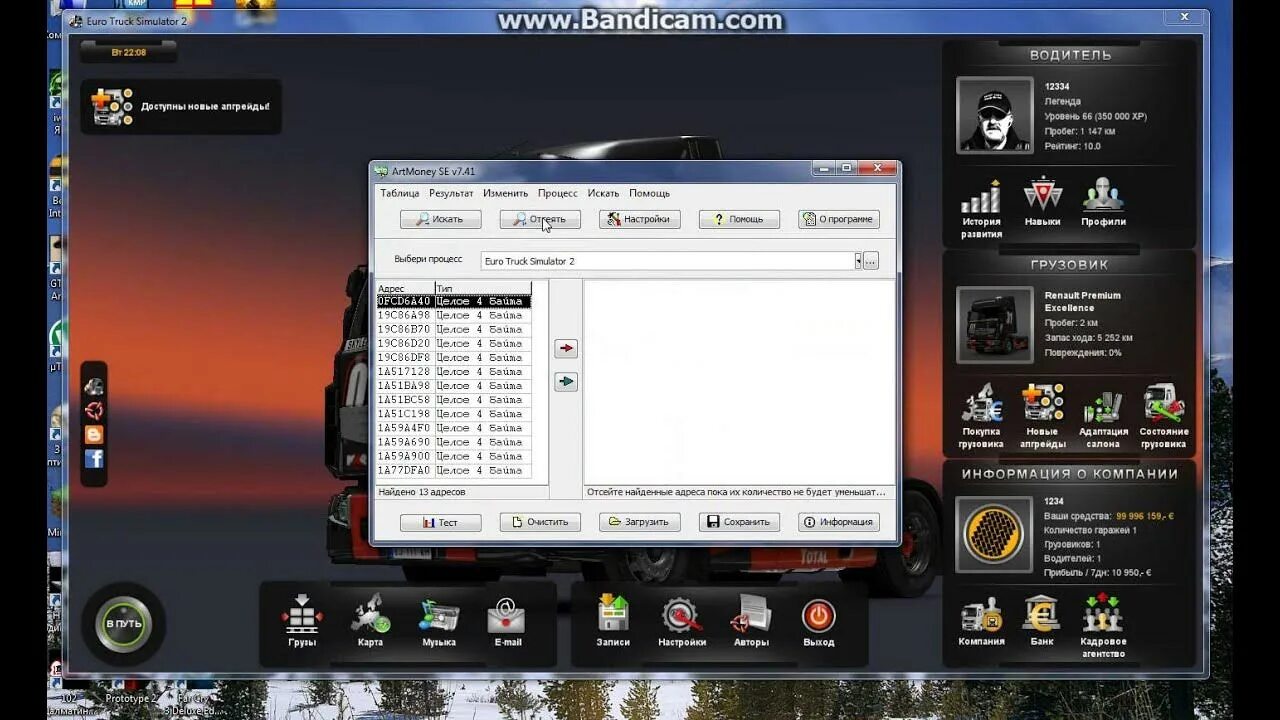The image size is (1280, 720).
Task: Click the ArtMoney 'Настройки' button
Action: coord(640,219)
